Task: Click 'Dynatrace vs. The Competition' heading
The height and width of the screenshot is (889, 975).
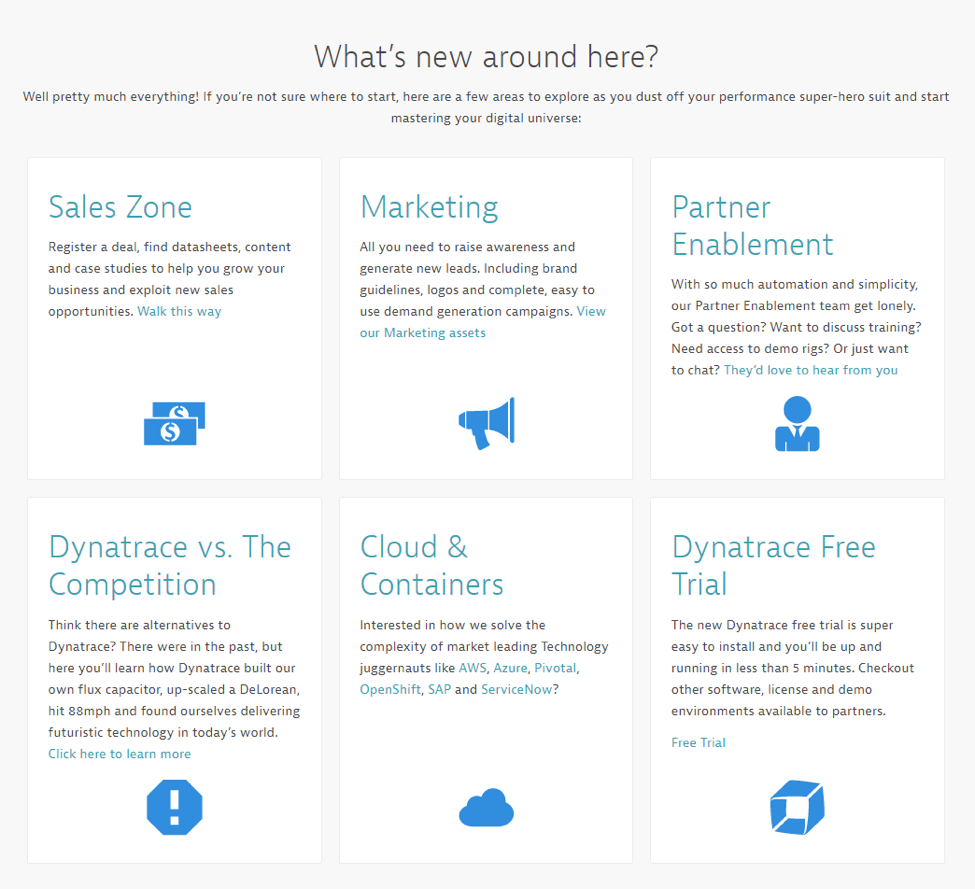Action: pos(170,566)
